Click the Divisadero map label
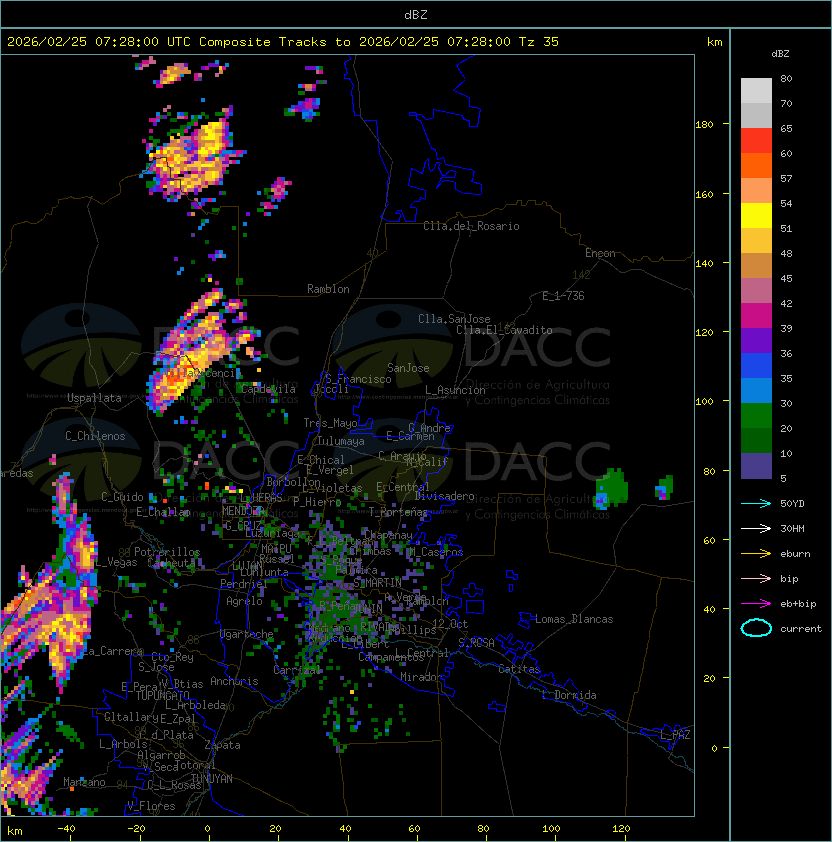 (444, 496)
